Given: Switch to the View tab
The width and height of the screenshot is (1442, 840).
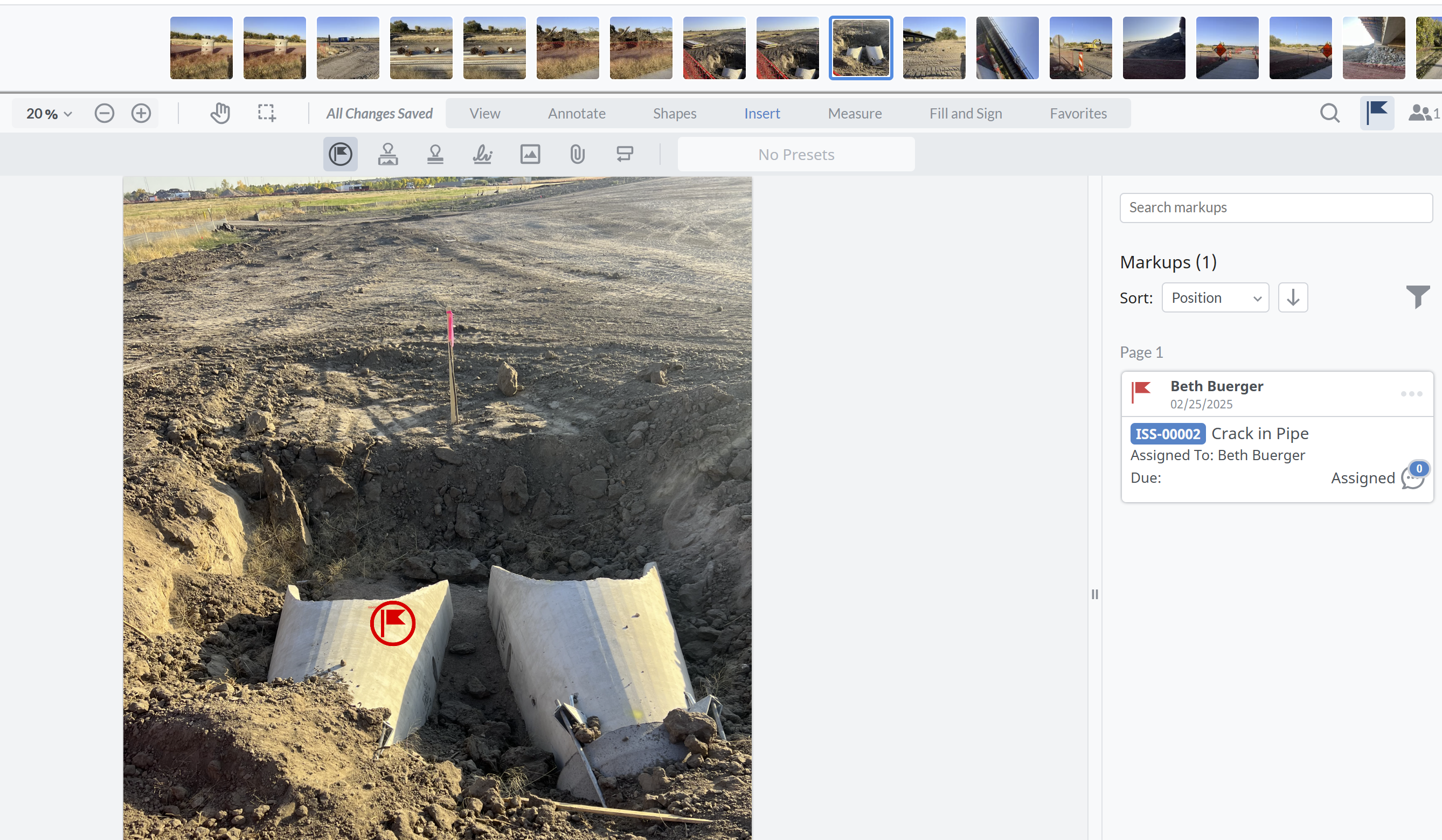Looking at the screenshot, I should (484, 113).
